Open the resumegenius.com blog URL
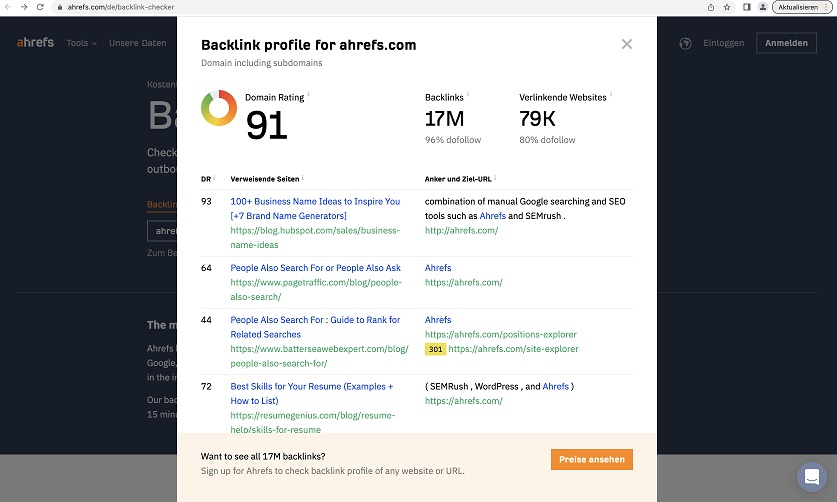 click(x=313, y=422)
